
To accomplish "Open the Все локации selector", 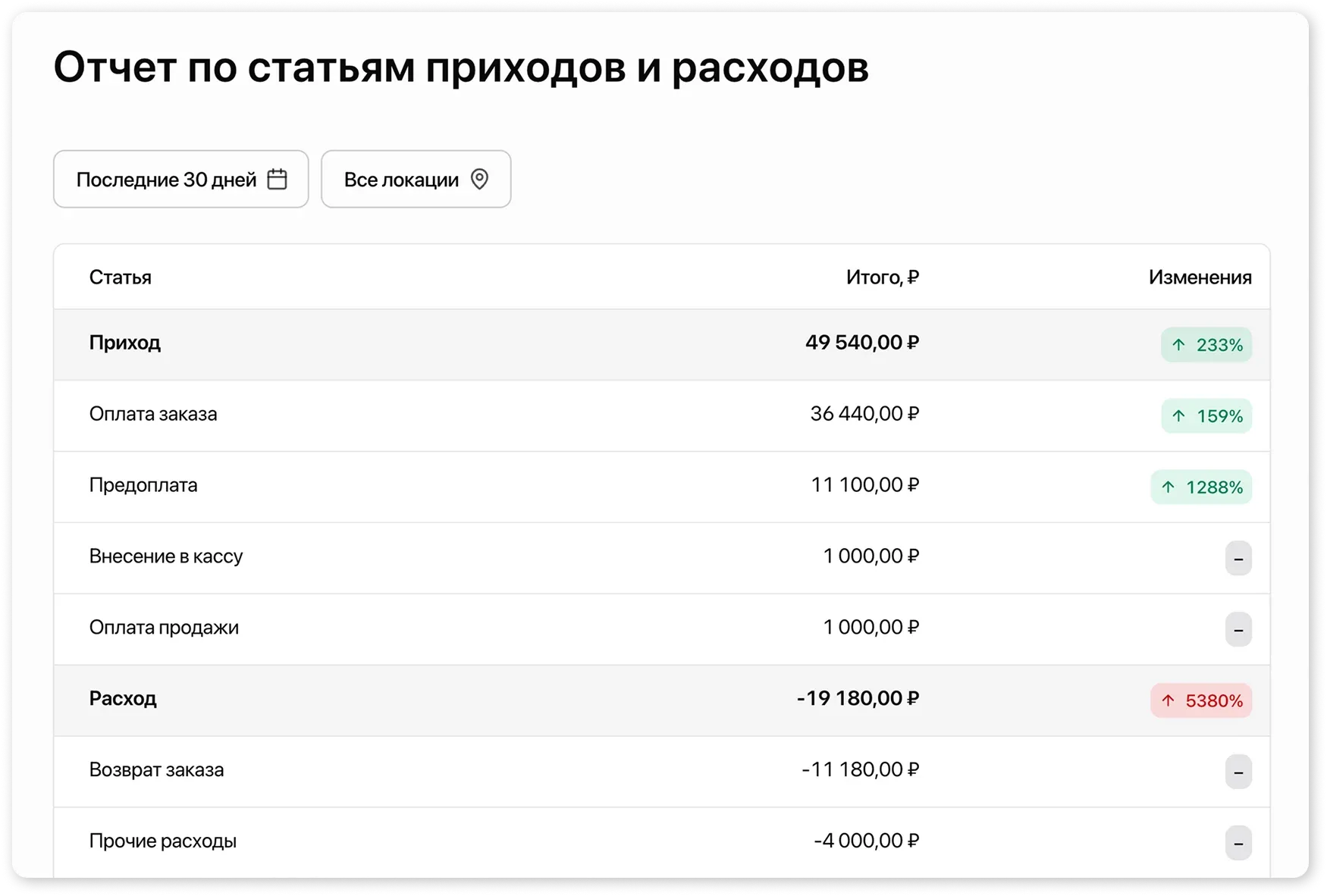I will pyautogui.click(x=416, y=179).
